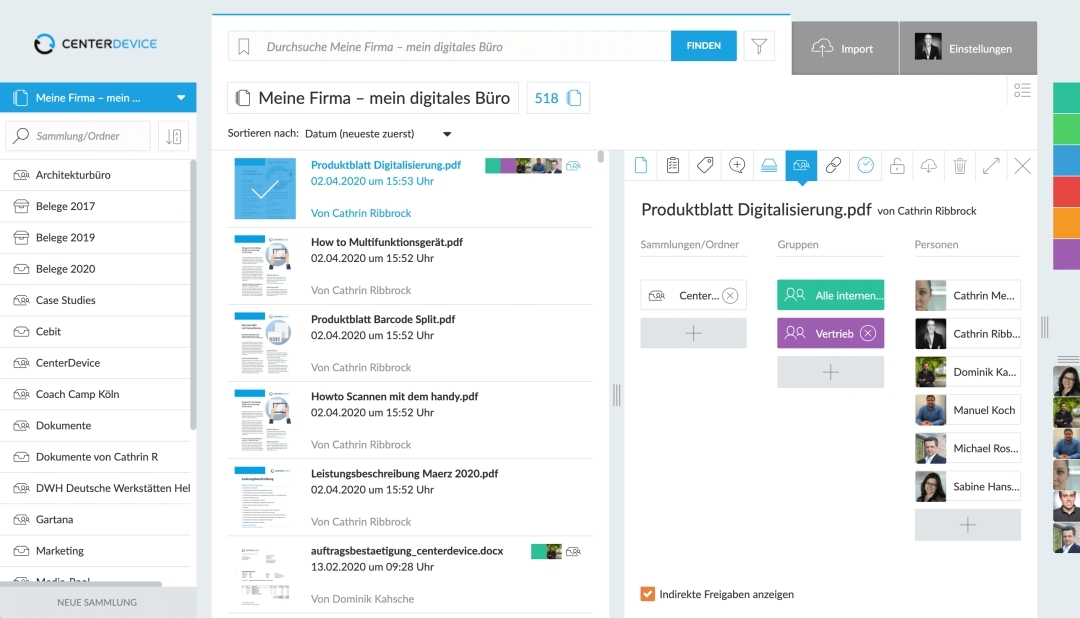Click sharing icon on Produktblatt Digitalisierung.pdf row
This screenshot has height=618, width=1080.
573,165
